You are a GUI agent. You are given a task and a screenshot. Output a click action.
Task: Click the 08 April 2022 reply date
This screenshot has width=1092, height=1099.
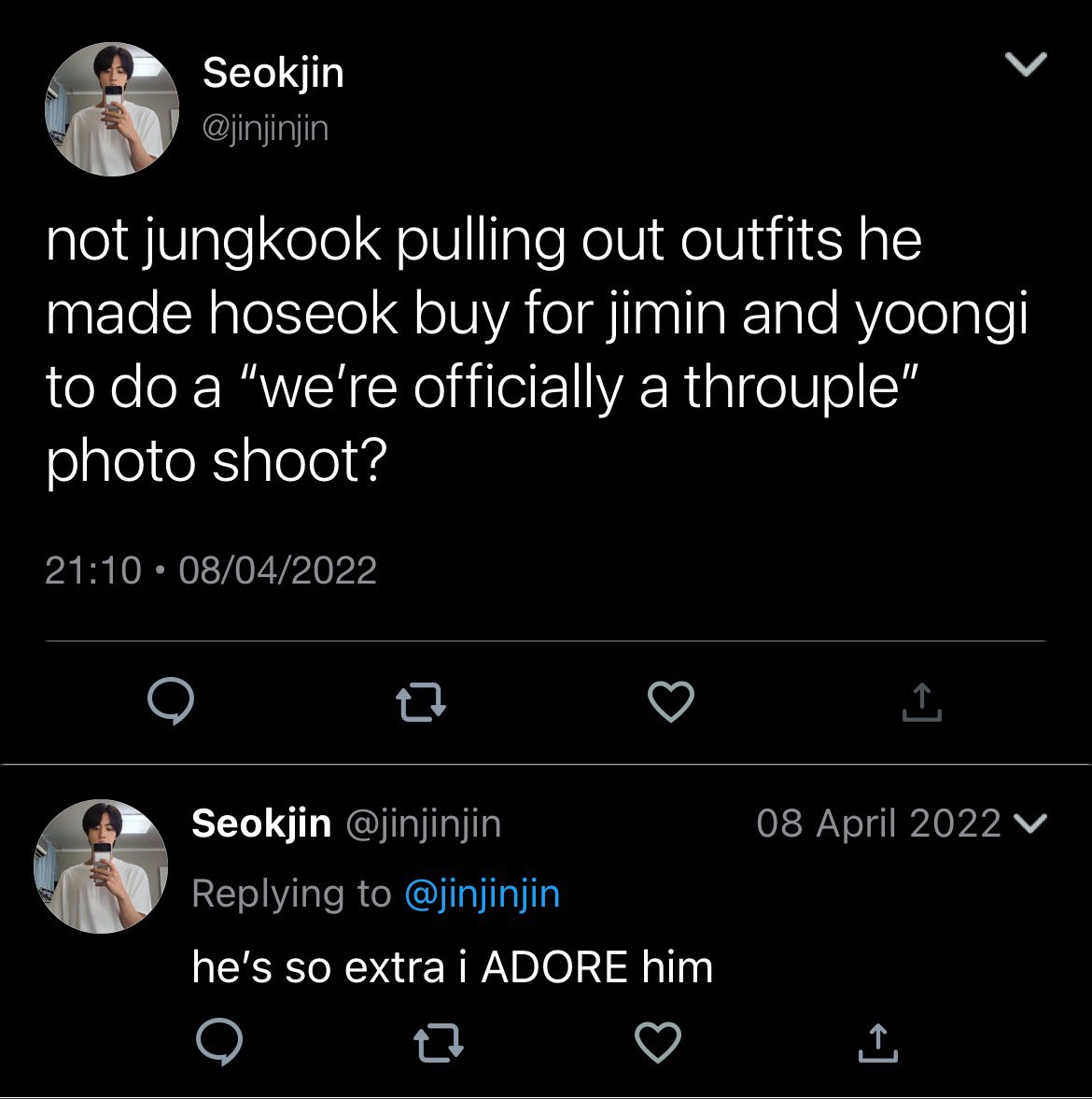[878, 823]
